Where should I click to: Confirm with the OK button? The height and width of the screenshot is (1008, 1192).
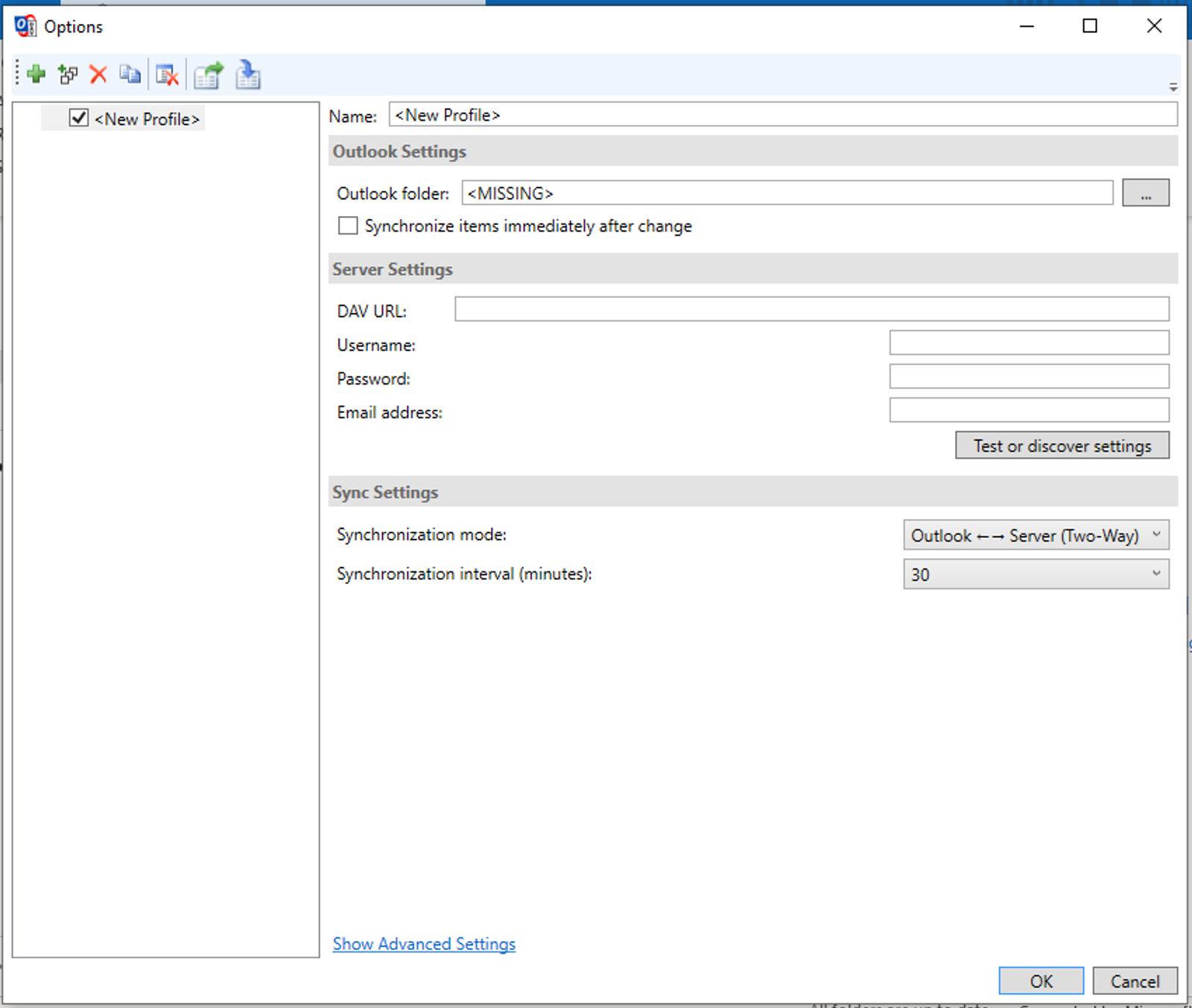[x=1042, y=981]
